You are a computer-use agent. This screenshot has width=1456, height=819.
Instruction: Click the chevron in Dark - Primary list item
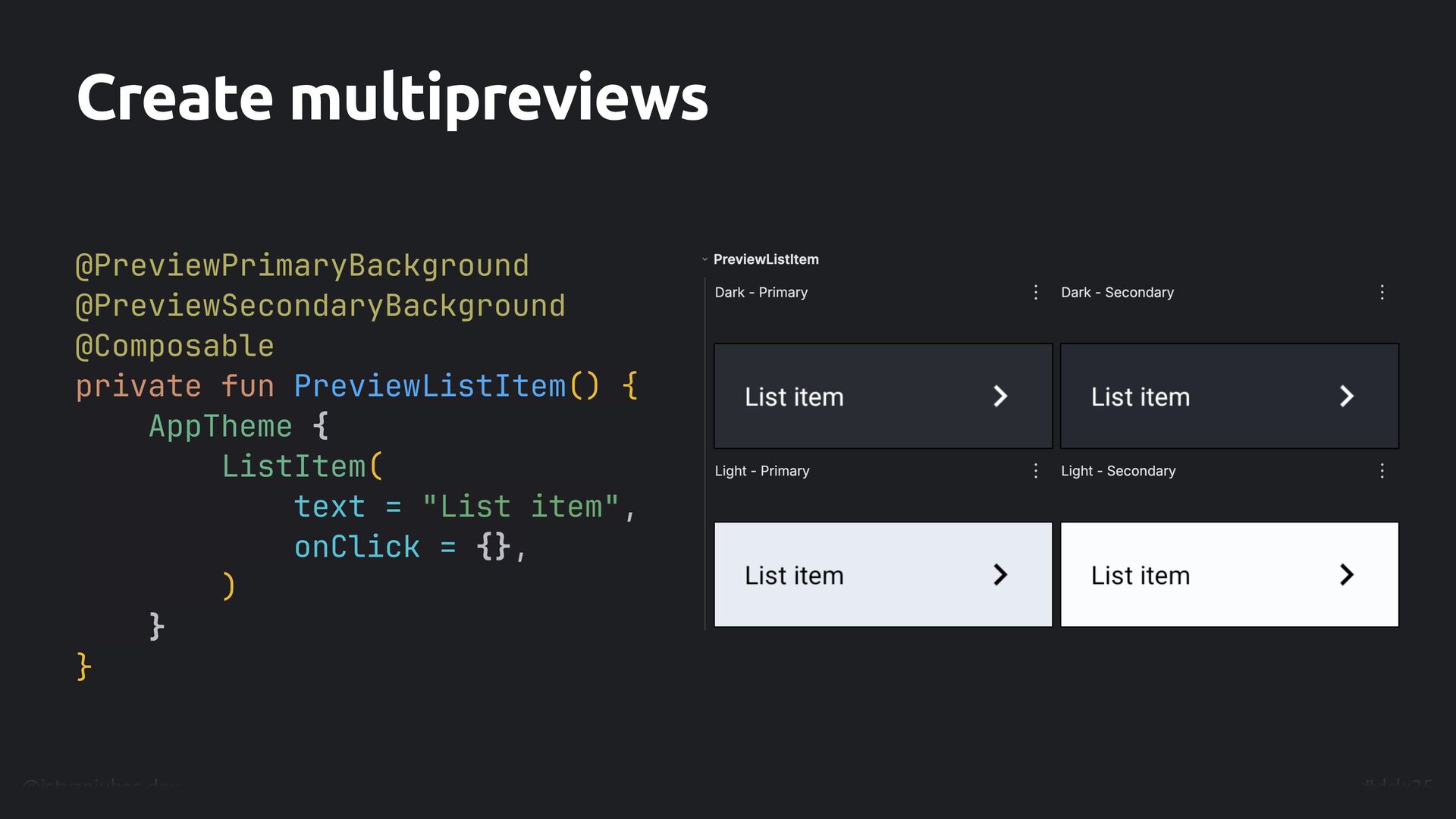[1000, 396]
